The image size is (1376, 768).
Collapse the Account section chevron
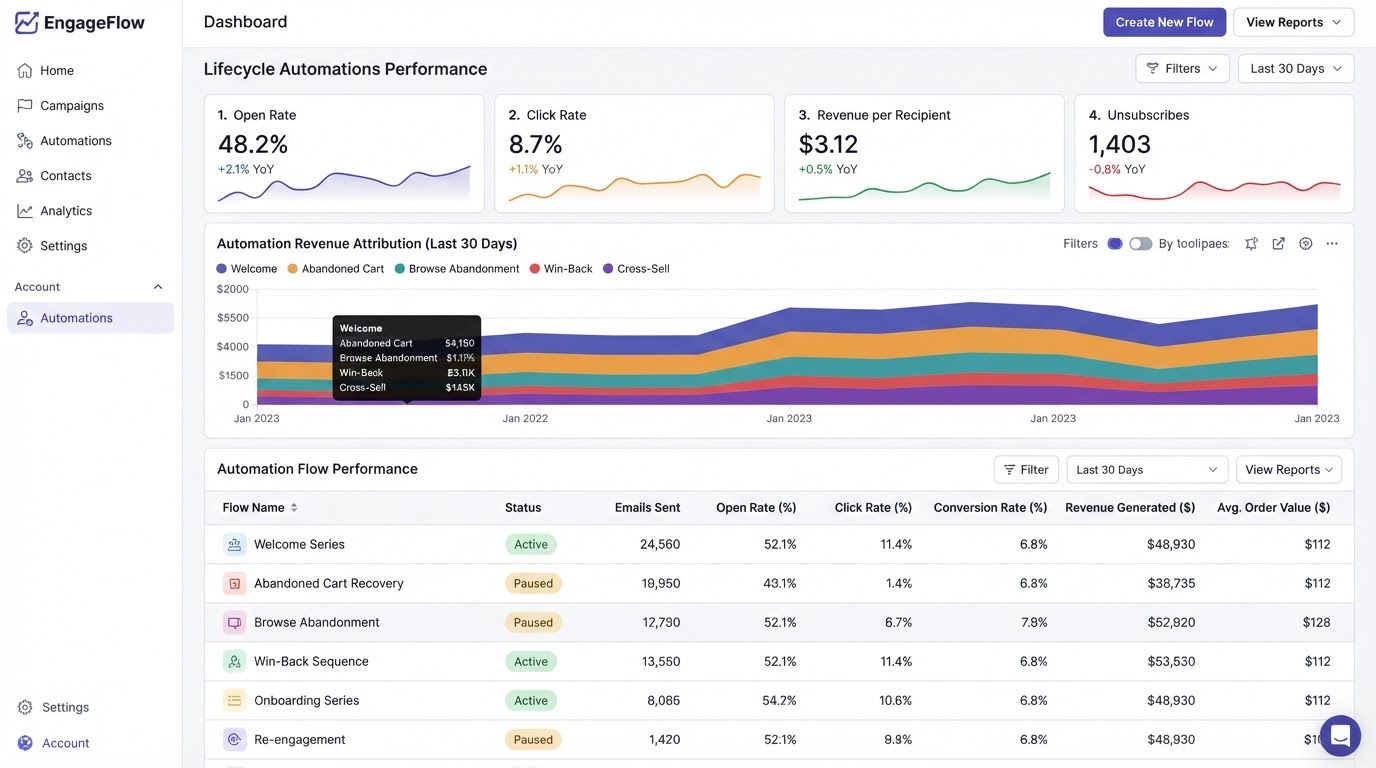pyautogui.click(x=158, y=287)
